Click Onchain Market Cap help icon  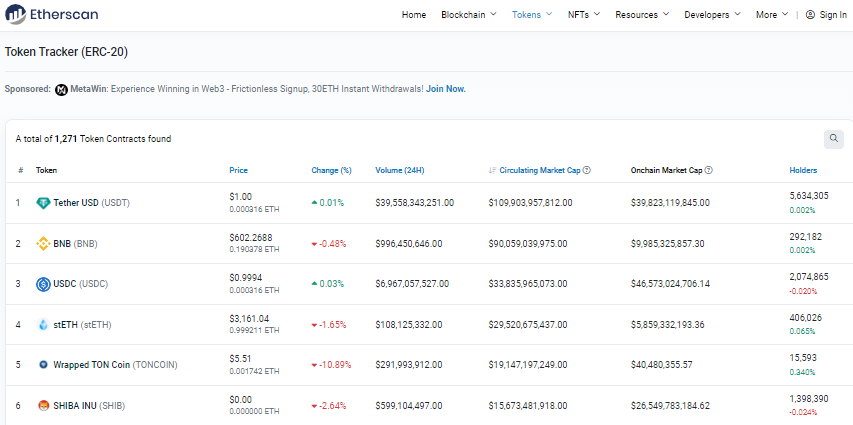click(x=708, y=170)
